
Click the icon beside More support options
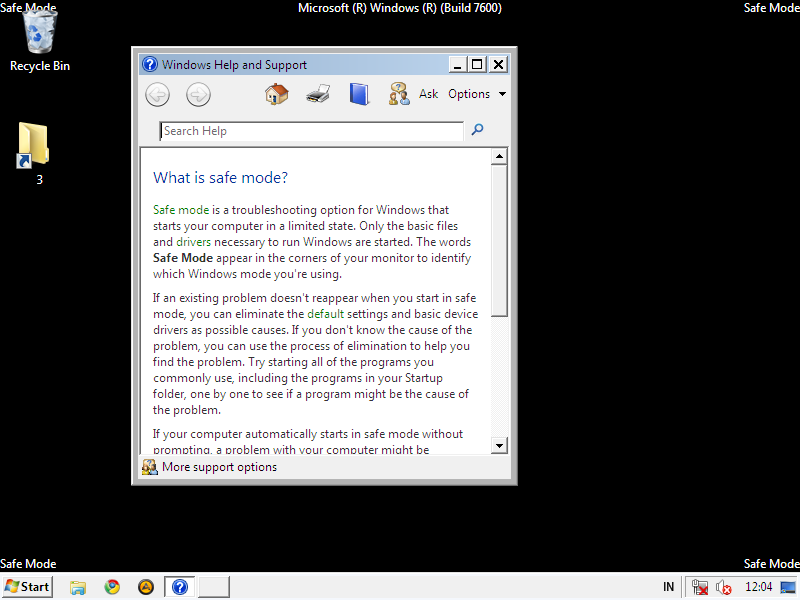click(x=149, y=467)
